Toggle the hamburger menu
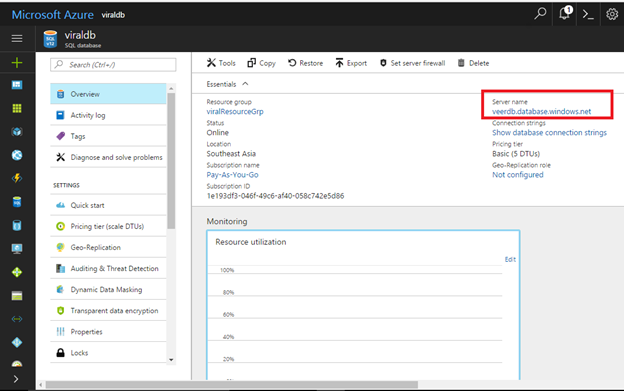Screen dimensions: 624x391 point(17,38)
